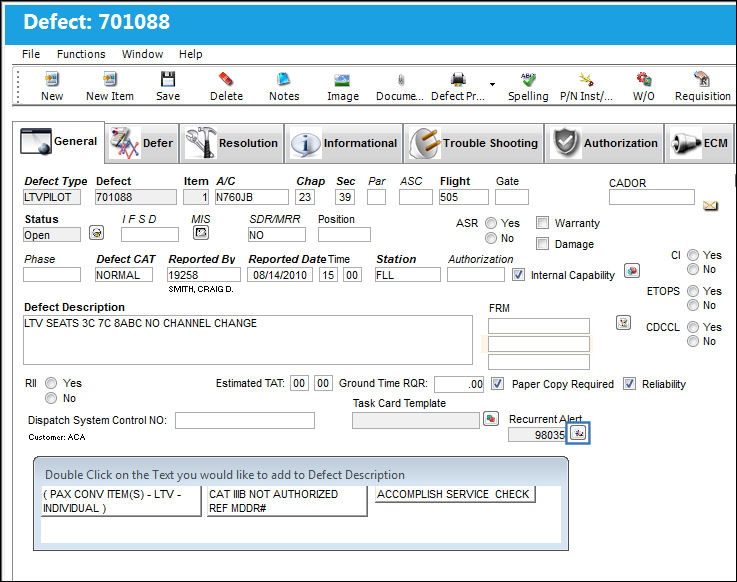Click the A/C field N760JB
The width and height of the screenshot is (737, 582).
(251, 197)
